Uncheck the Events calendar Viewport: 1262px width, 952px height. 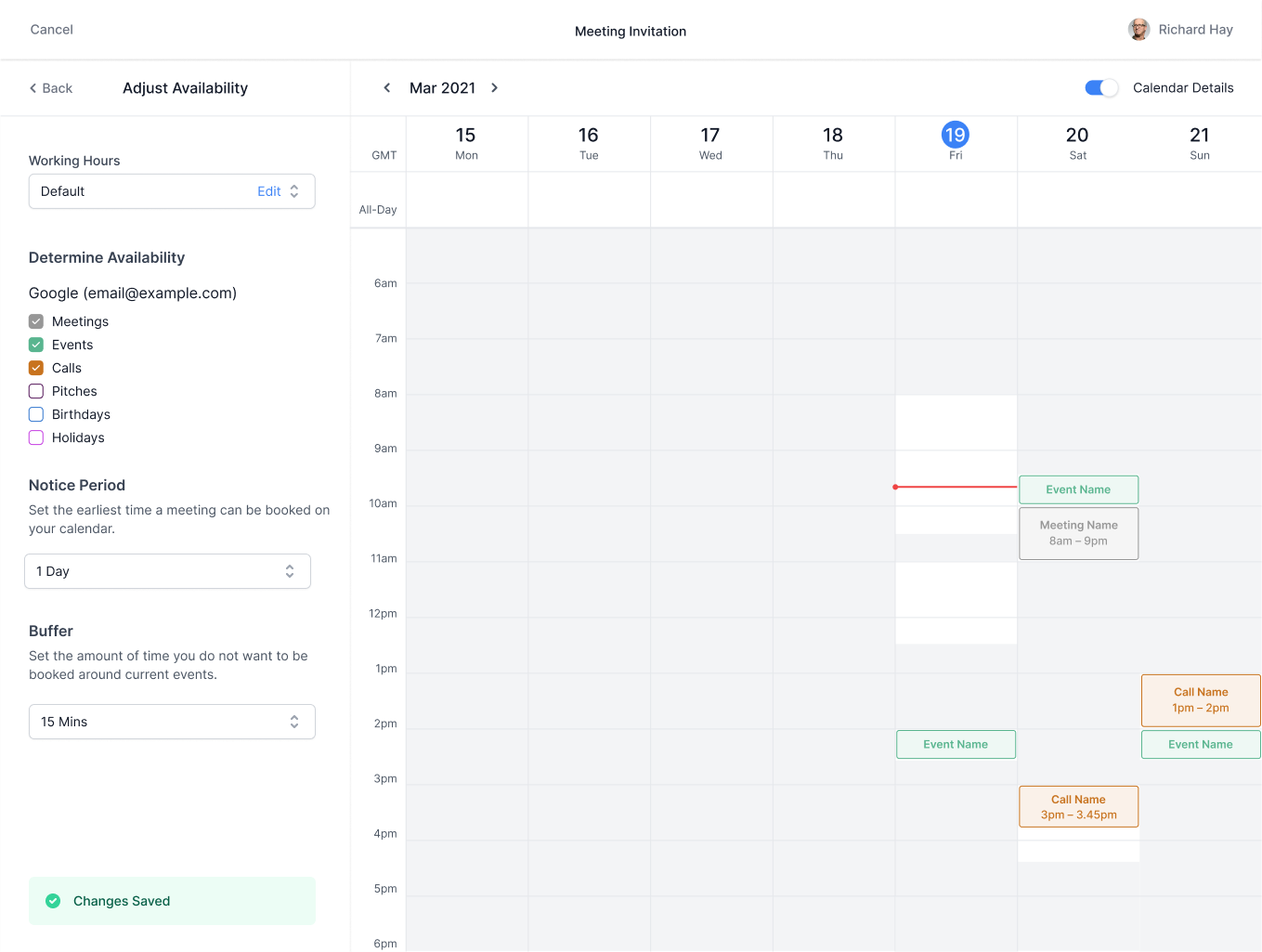(35, 345)
